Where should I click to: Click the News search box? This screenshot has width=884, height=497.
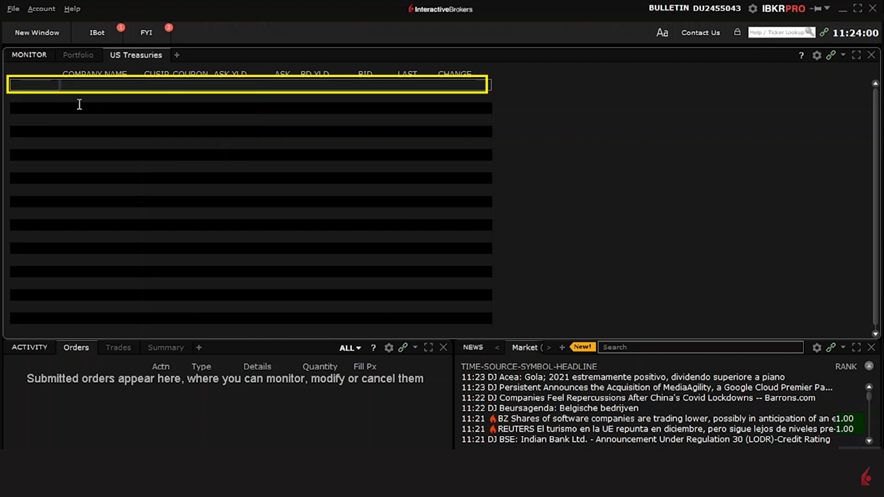point(700,348)
